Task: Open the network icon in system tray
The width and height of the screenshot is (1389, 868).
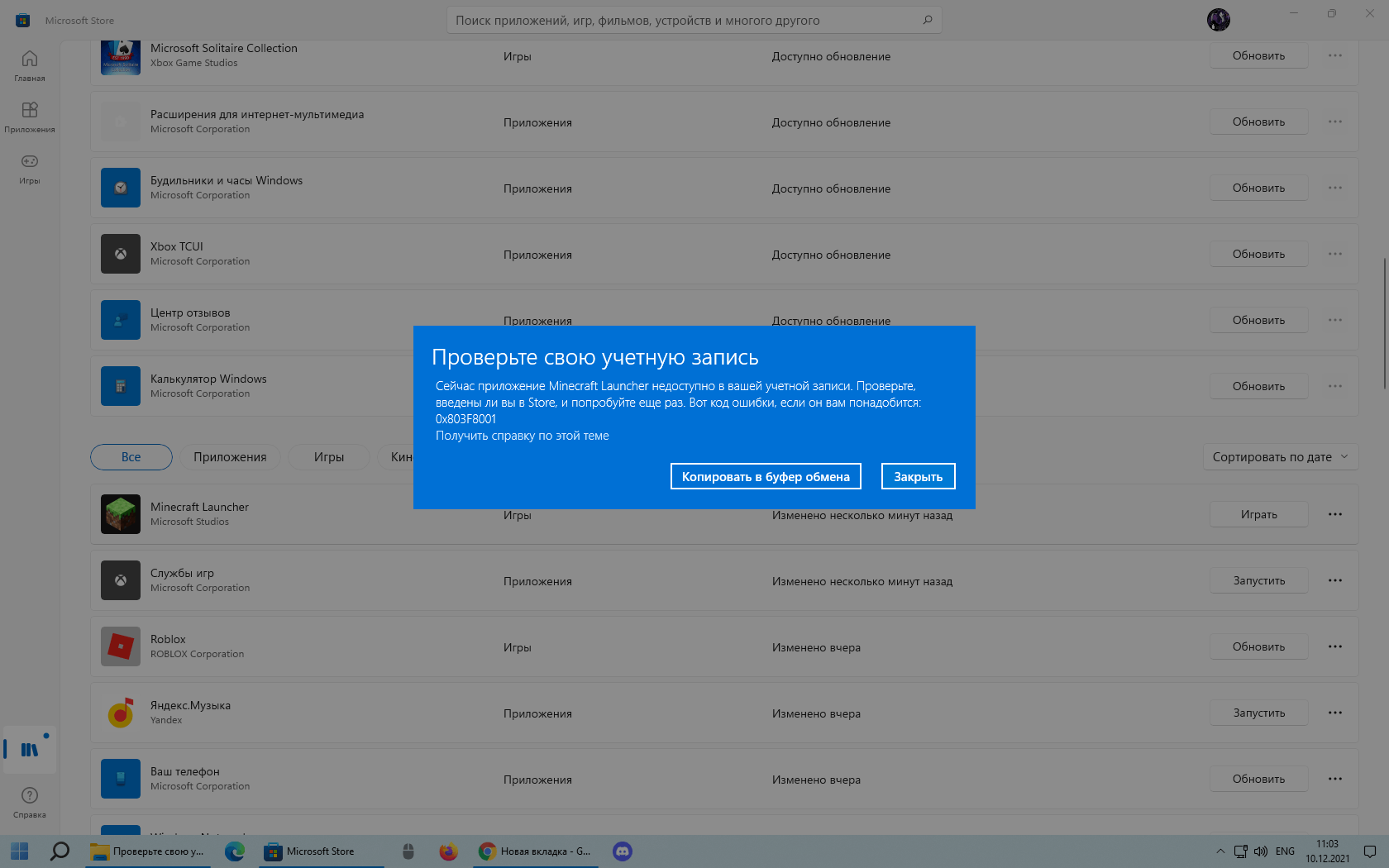Action: 1240,851
